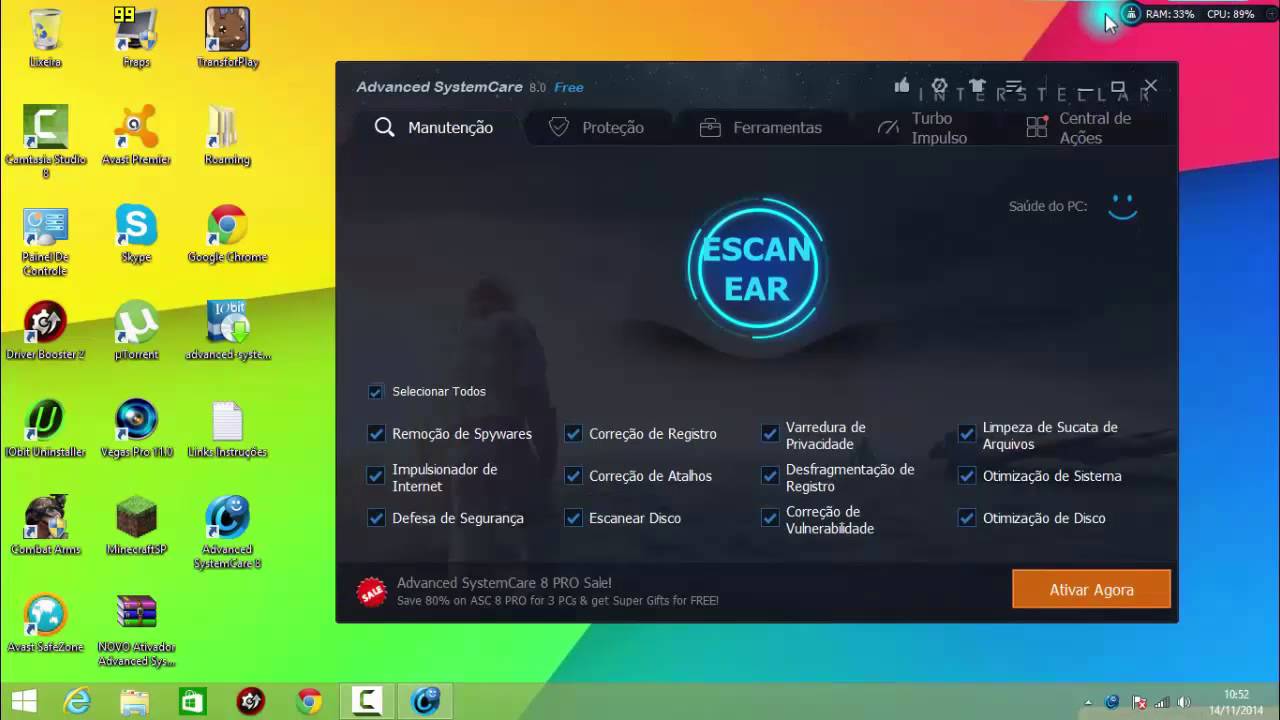Select the Fraps desktop icon
The image size is (1280, 720).
136,38
